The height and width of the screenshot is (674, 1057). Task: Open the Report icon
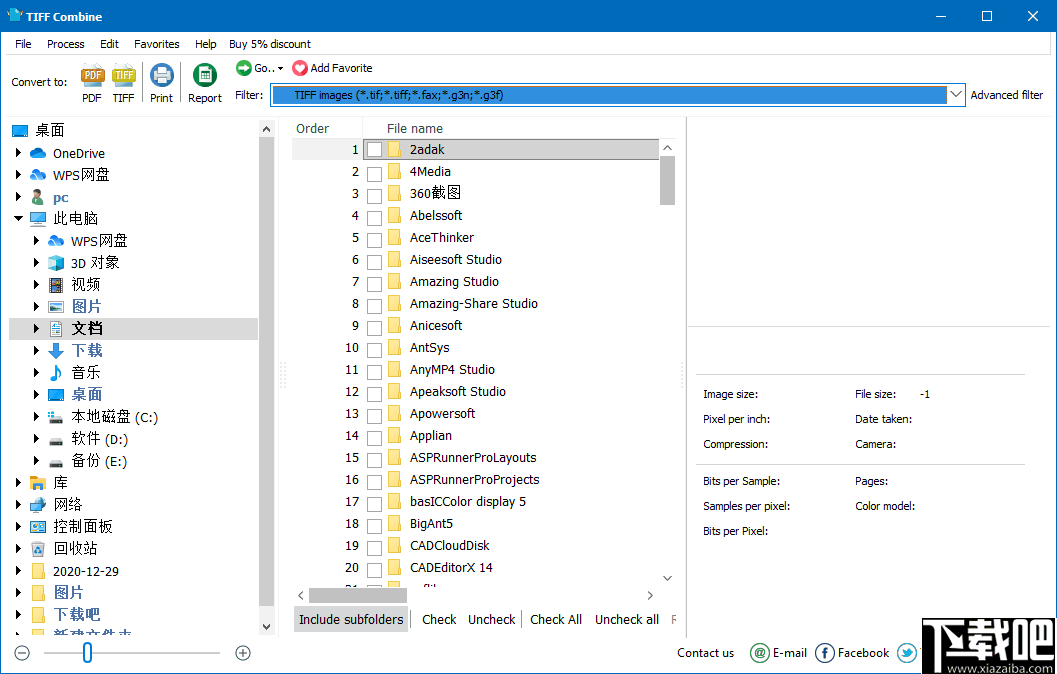[204, 75]
